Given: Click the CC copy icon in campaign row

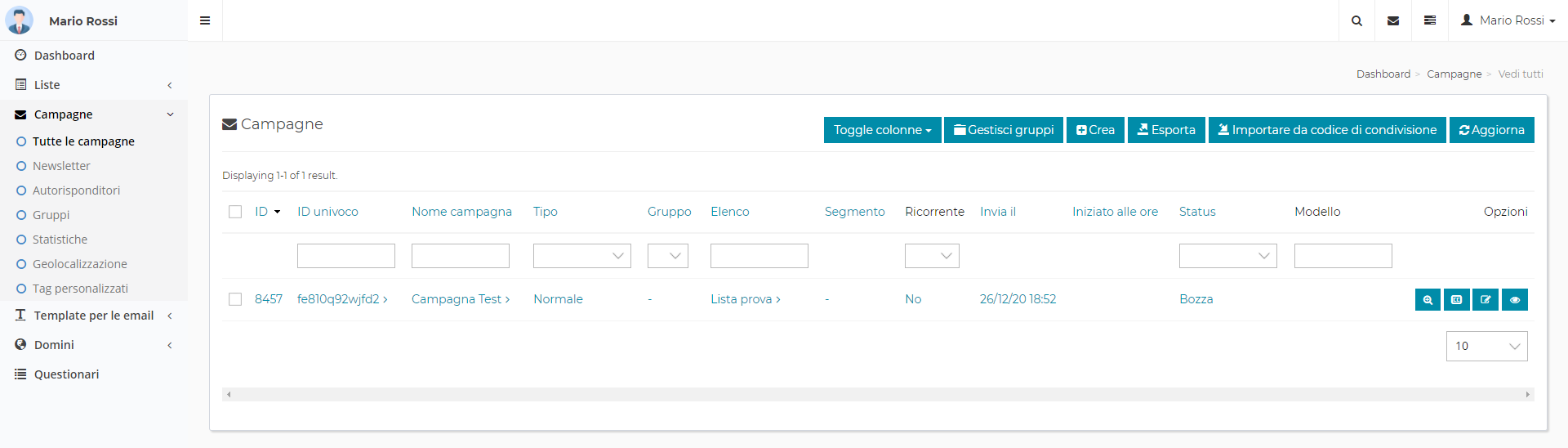Looking at the screenshot, I should tap(1456, 300).
